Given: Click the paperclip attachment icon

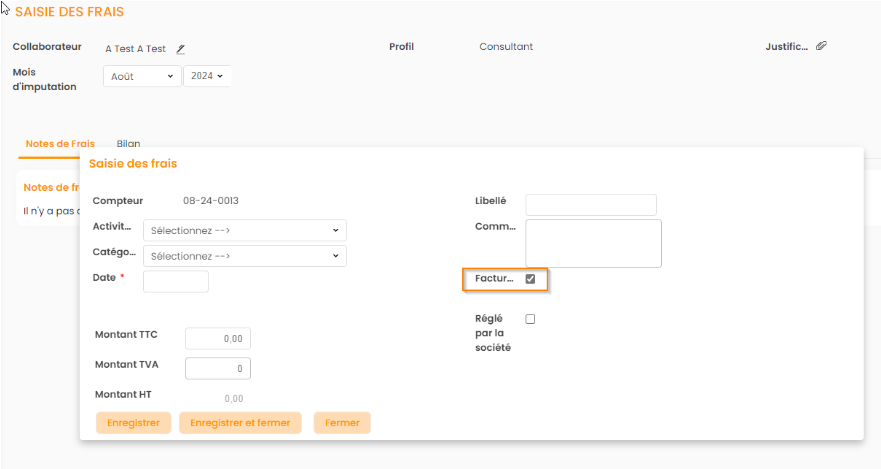Looking at the screenshot, I should [821, 46].
